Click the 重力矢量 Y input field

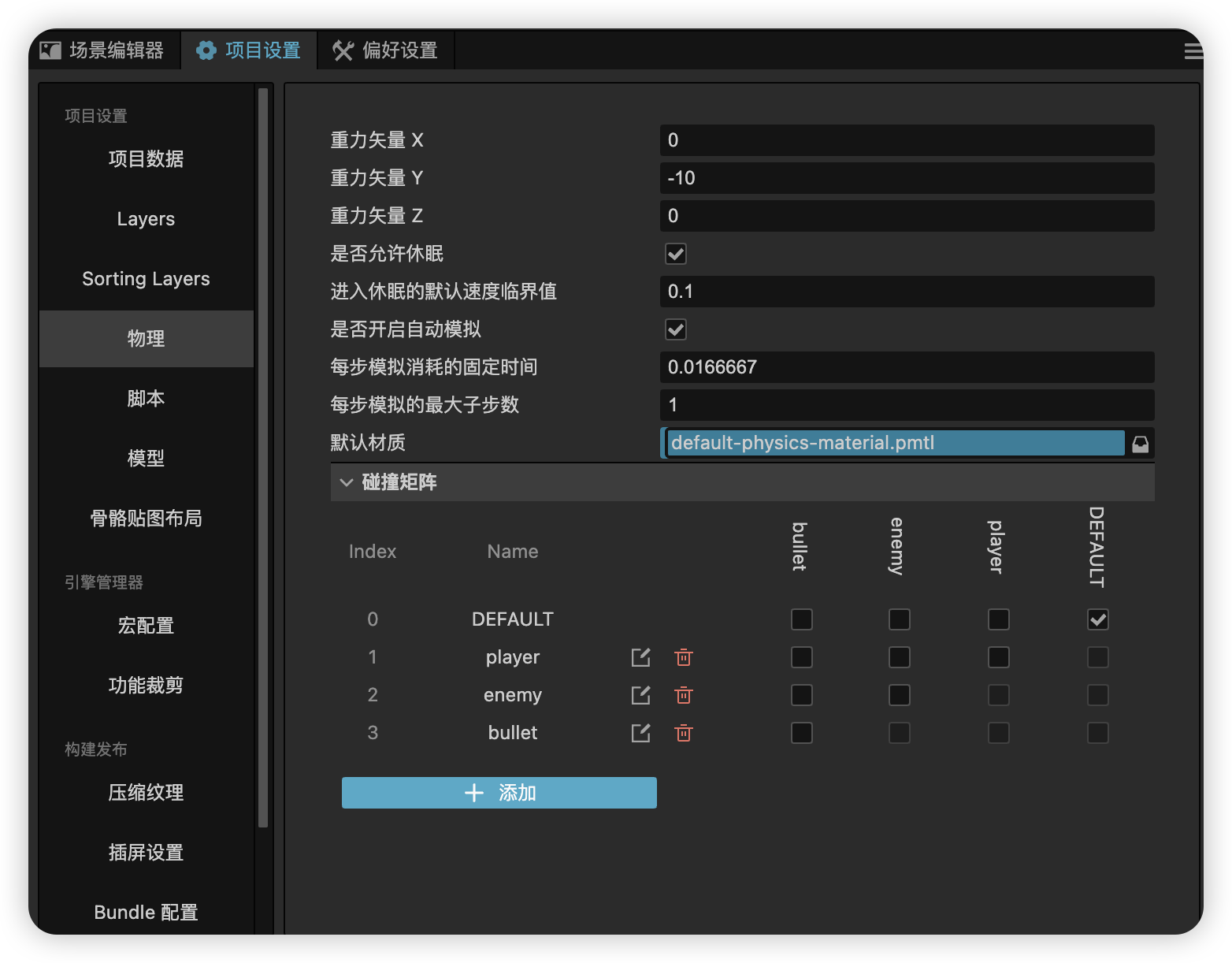tap(906, 178)
